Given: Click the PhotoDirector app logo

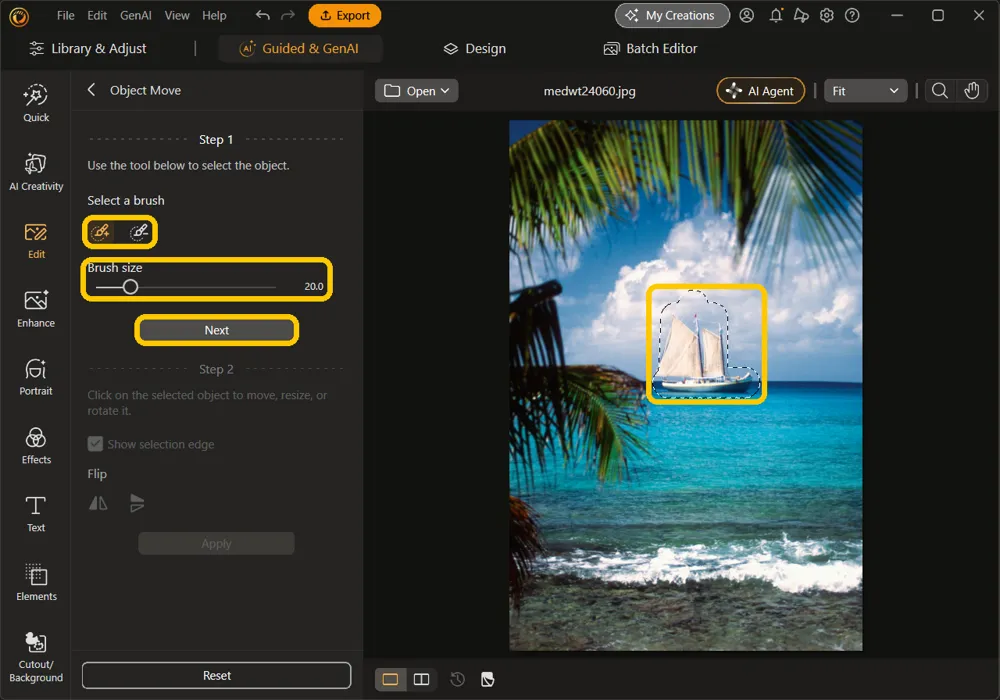Looking at the screenshot, I should (x=19, y=16).
